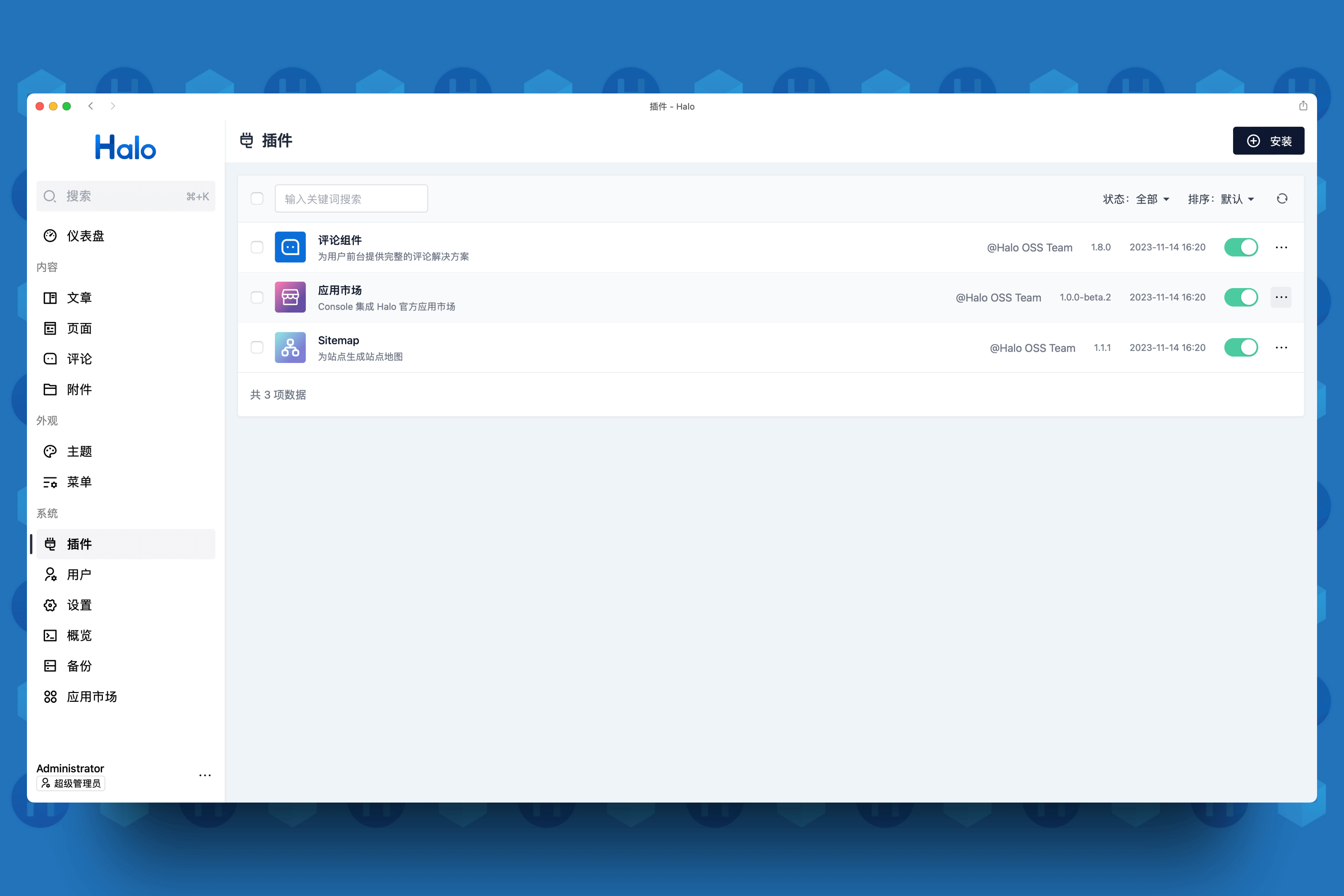Navigate to 评论 menu item
The image size is (1344, 896).
126,359
